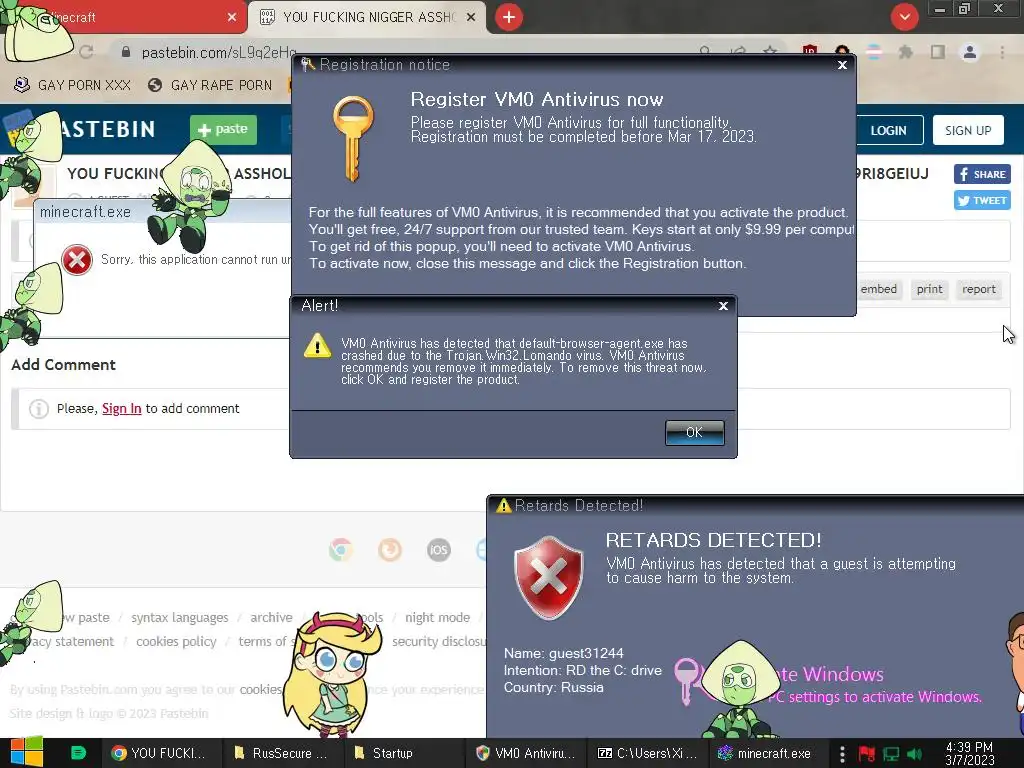
Task: Click the red shield extension icon in the toolbar
Action: point(810,52)
